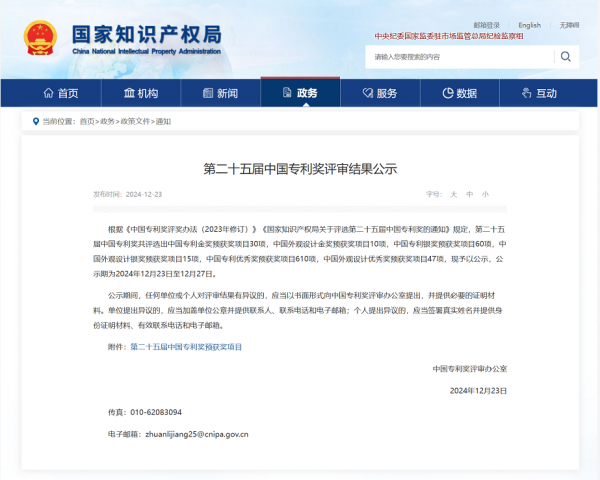Set font size to small (小)
This screenshot has width=600, height=480.
pos(485,194)
